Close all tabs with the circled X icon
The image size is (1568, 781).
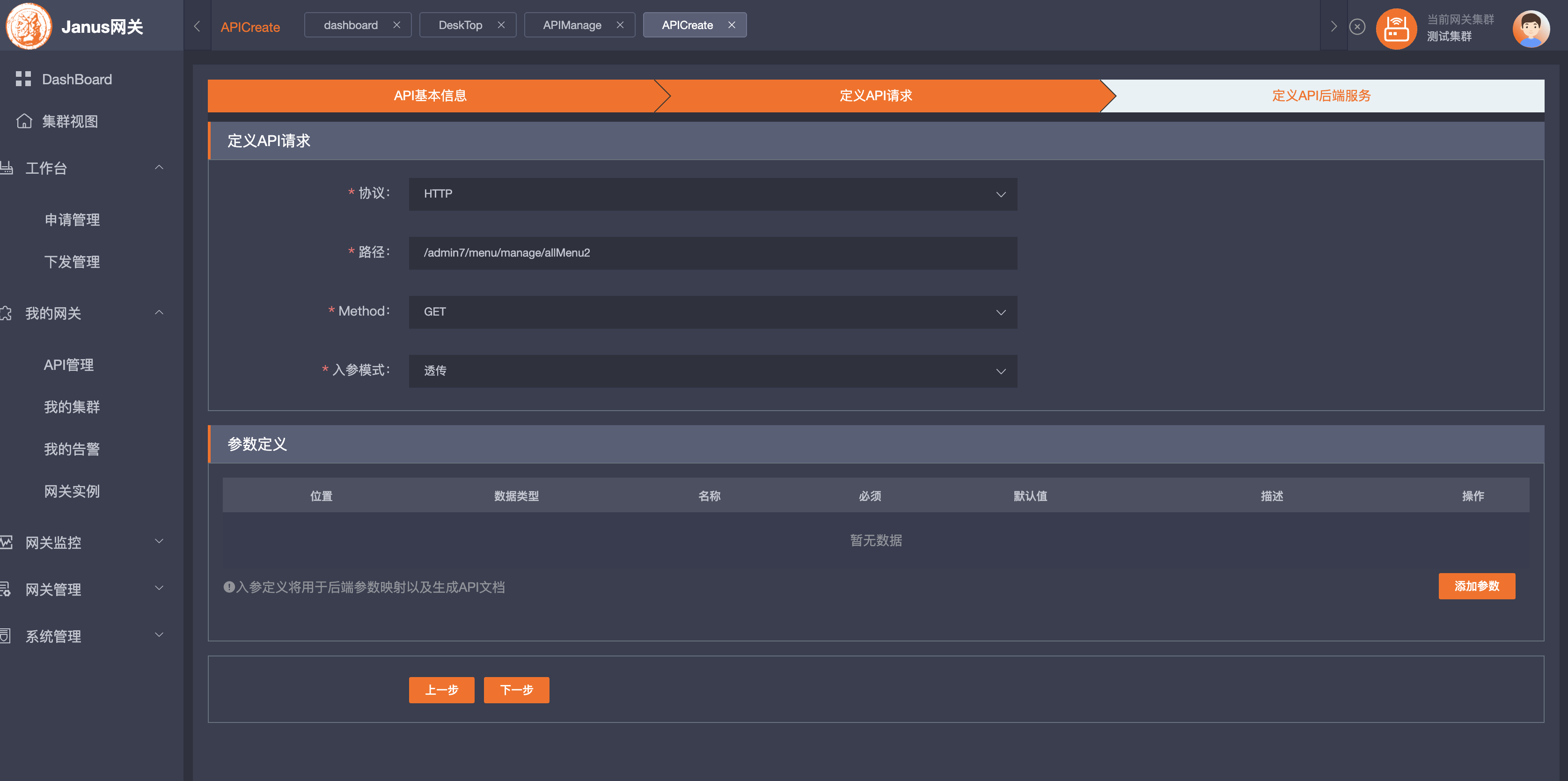coord(1357,26)
